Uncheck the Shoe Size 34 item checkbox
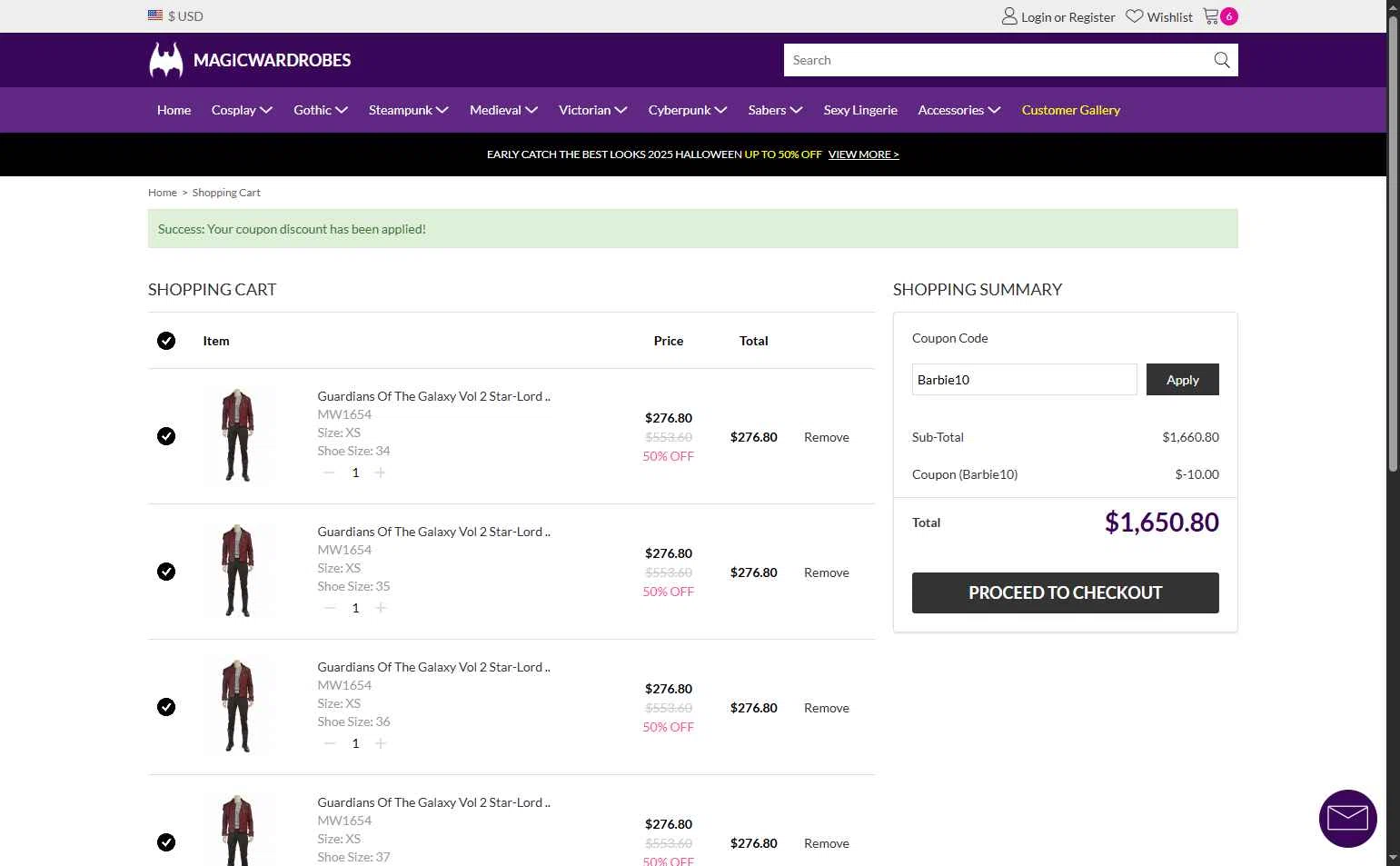1400x866 pixels. (x=166, y=436)
